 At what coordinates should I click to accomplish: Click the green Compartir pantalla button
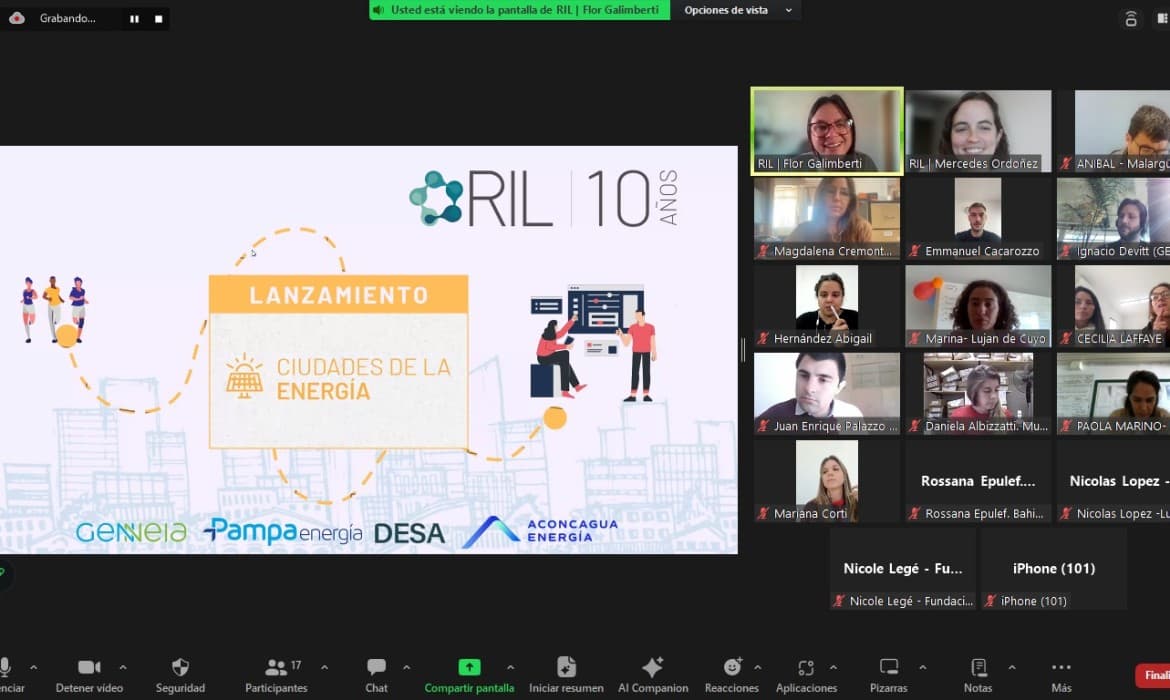469,668
